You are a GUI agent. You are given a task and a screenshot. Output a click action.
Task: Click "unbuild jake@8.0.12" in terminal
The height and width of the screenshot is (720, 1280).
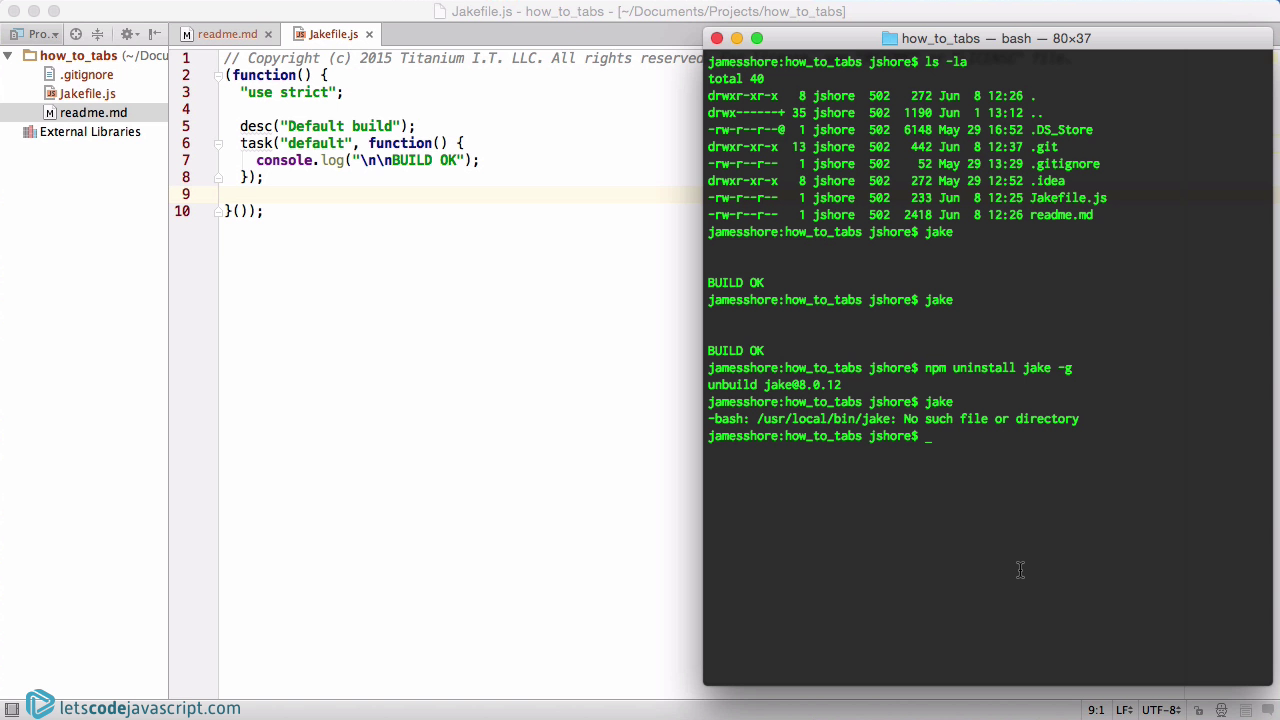[774, 385]
